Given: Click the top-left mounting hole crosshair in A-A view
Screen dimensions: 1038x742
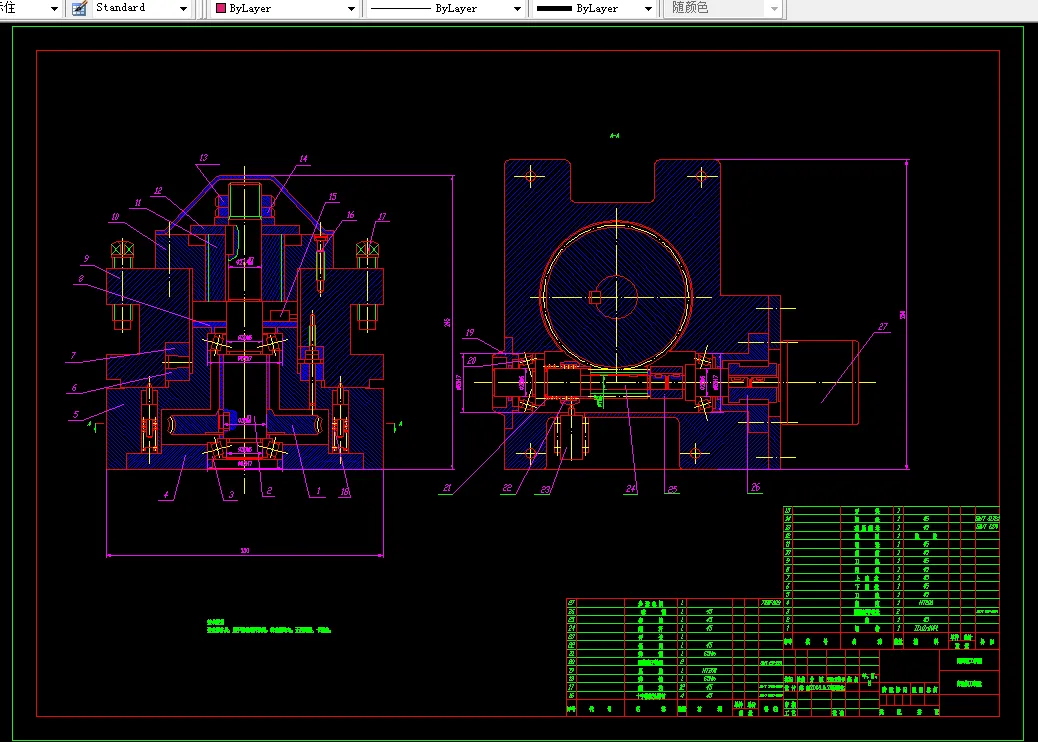Looking at the screenshot, I should [530, 177].
